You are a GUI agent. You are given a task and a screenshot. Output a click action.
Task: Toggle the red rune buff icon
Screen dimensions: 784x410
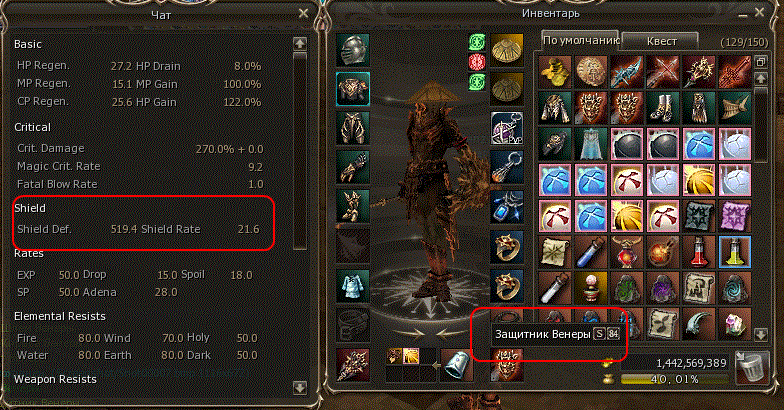coord(477,62)
